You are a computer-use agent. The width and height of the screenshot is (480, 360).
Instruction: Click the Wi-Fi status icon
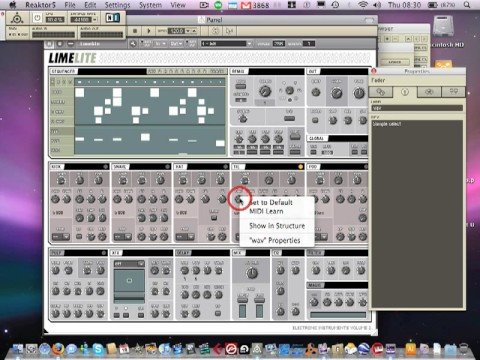point(363,5)
